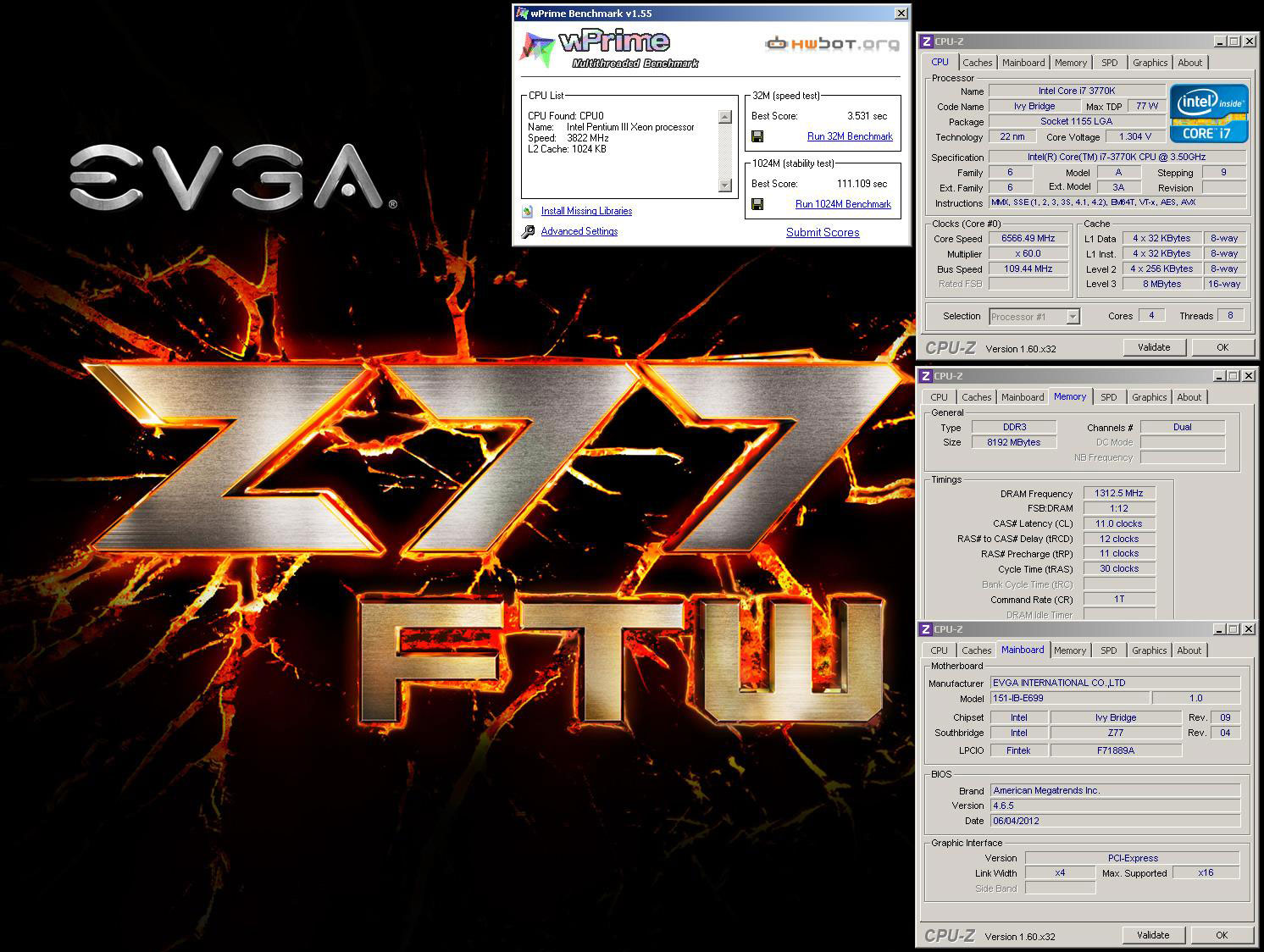
Task: Select CPU tab in the CPU-Z Mainboard window
Action: (x=940, y=650)
